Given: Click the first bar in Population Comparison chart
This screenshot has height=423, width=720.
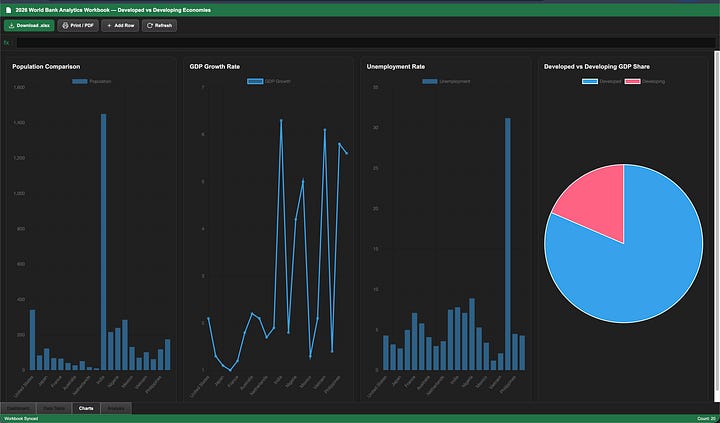Looking at the screenshot, I should coord(32,340).
